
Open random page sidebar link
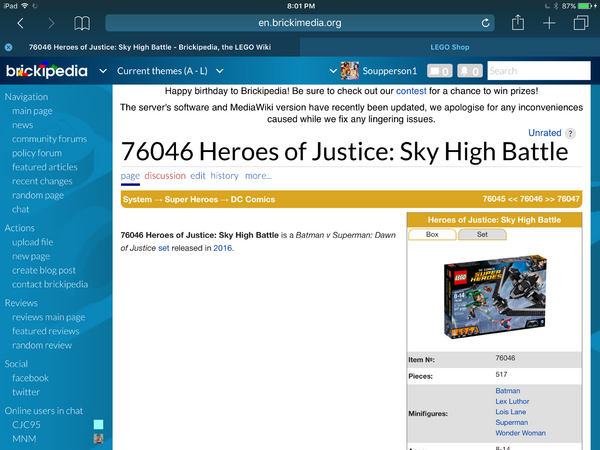click(x=38, y=196)
